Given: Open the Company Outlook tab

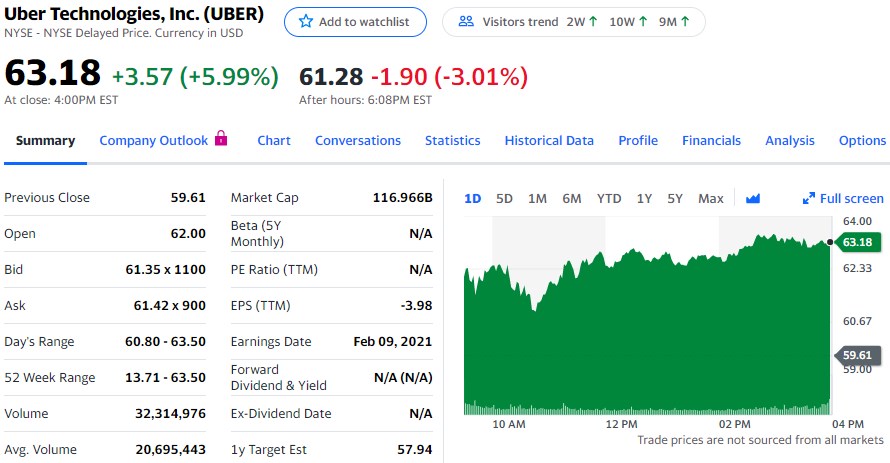Looking at the screenshot, I should click(154, 141).
